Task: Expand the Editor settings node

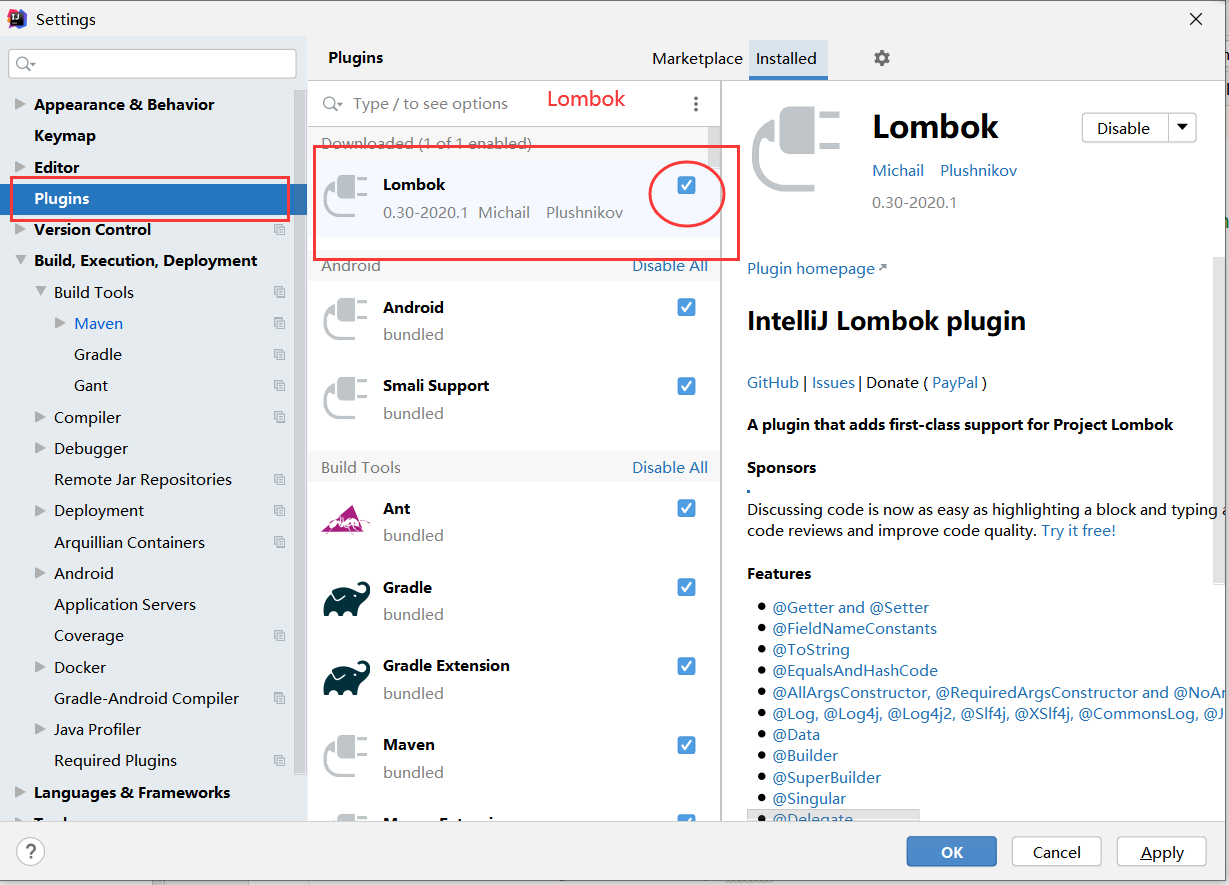Action: point(20,167)
